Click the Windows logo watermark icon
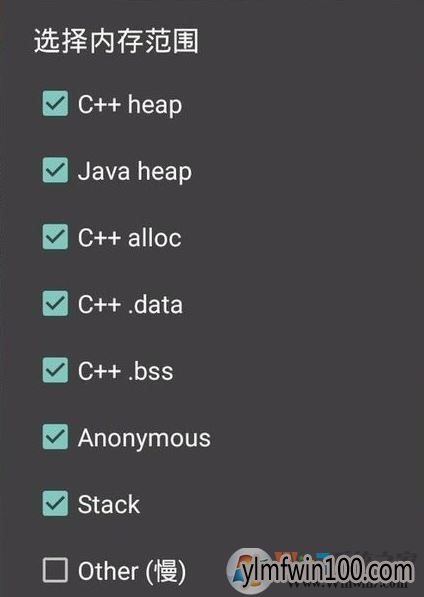The width and height of the screenshot is (424, 597). (x=247, y=570)
